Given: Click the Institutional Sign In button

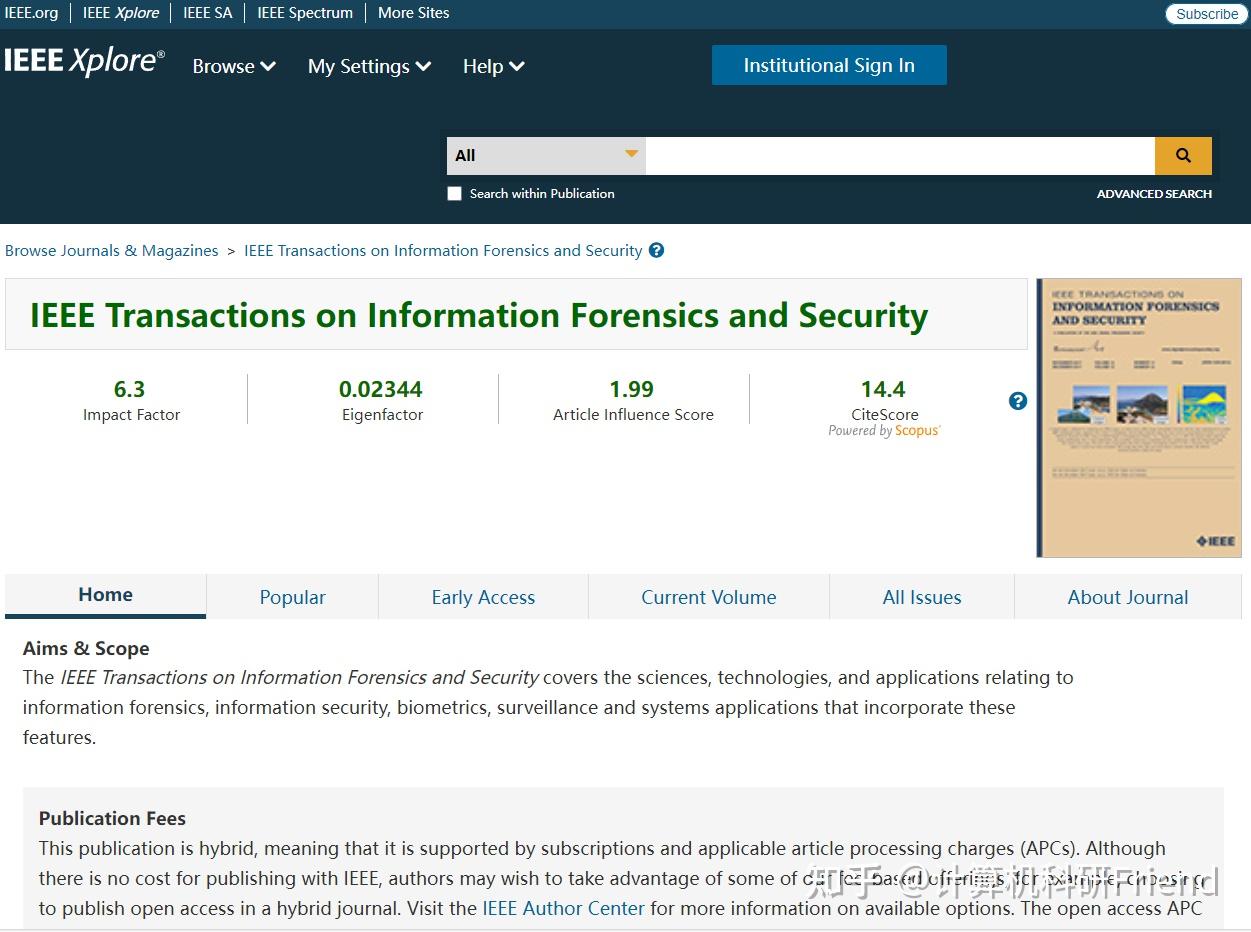Looking at the screenshot, I should [x=829, y=65].
